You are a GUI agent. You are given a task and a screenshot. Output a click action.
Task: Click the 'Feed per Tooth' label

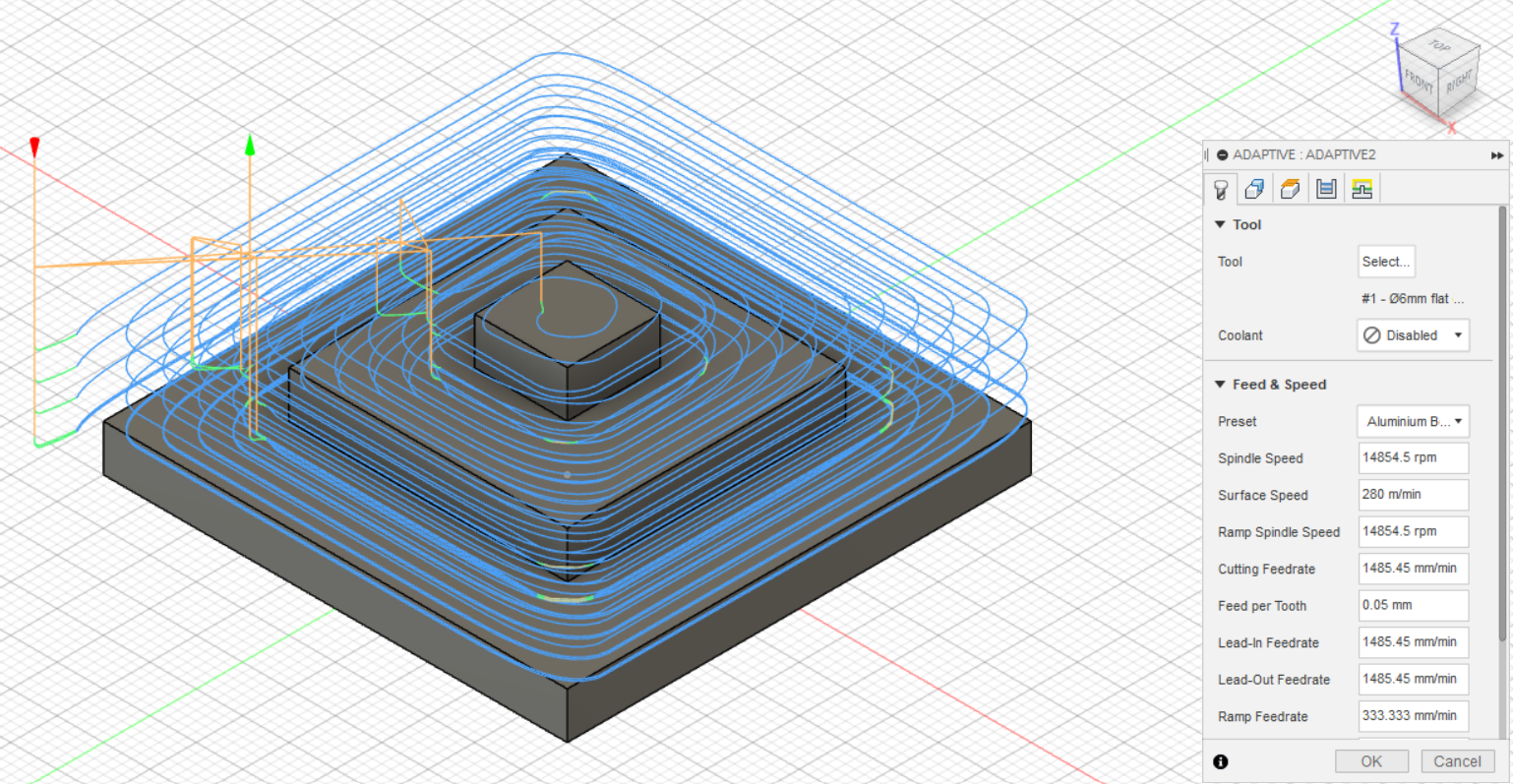pyautogui.click(x=1262, y=606)
